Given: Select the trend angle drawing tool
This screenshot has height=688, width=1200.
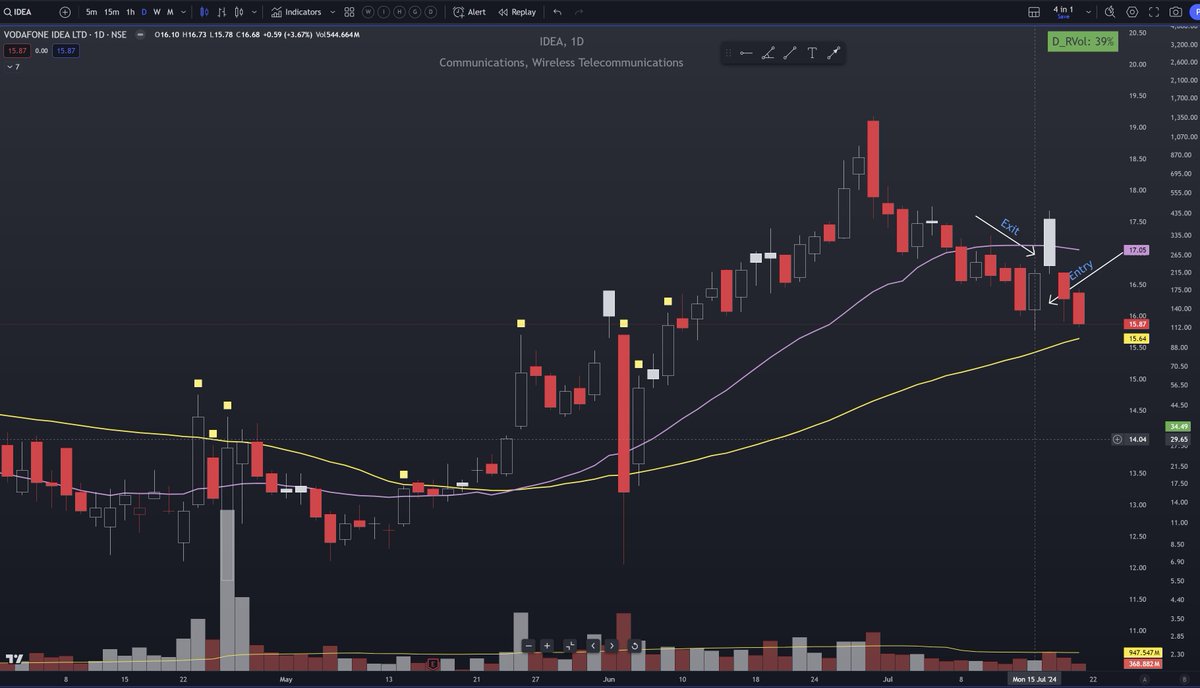Looking at the screenshot, I should (x=768, y=53).
